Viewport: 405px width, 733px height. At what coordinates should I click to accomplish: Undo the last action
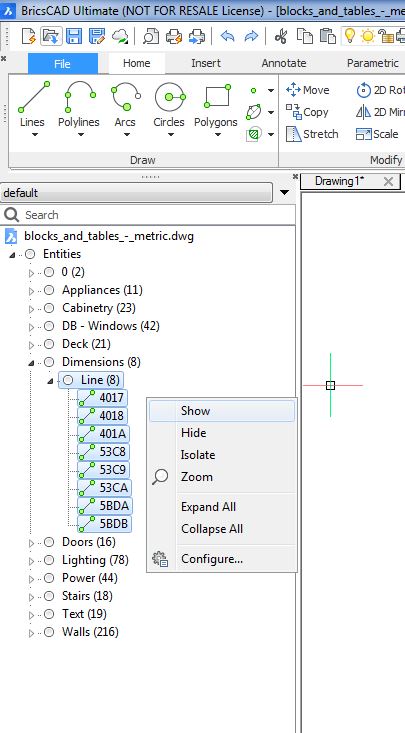click(x=227, y=36)
